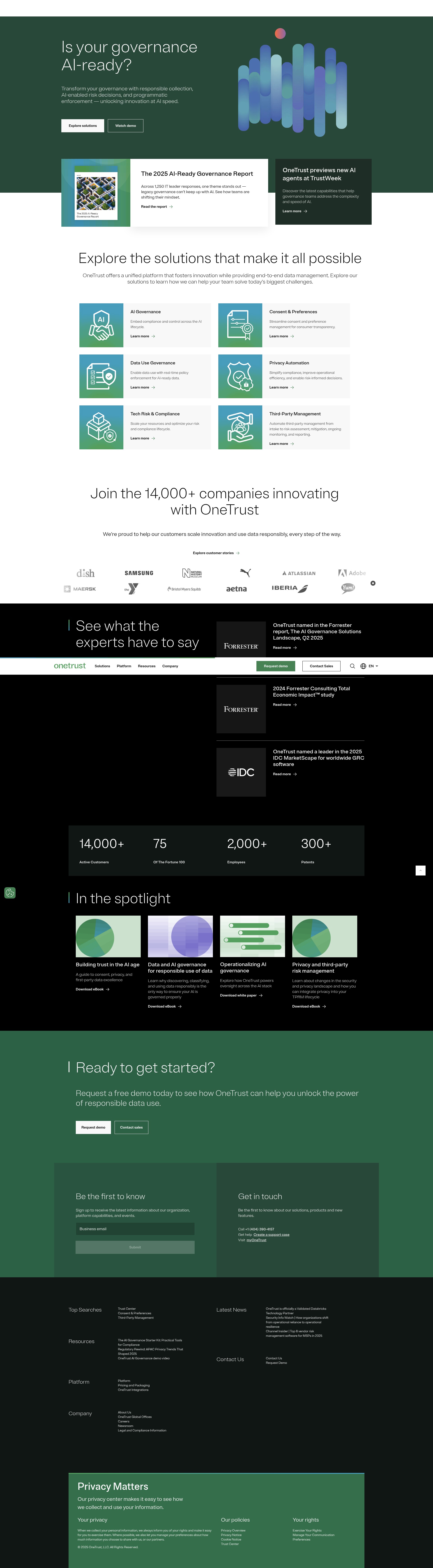Screen dimensions: 433x1568
Task: Click Learn more on TrustWeek card
Action: click(x=295, y=211)
